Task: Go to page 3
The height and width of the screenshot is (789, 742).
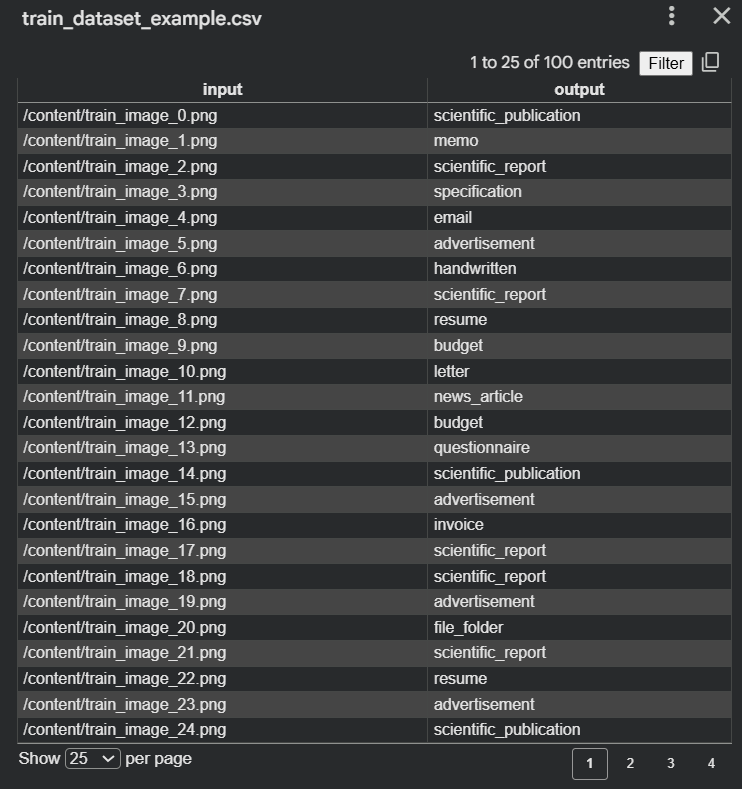Action: 670,763
